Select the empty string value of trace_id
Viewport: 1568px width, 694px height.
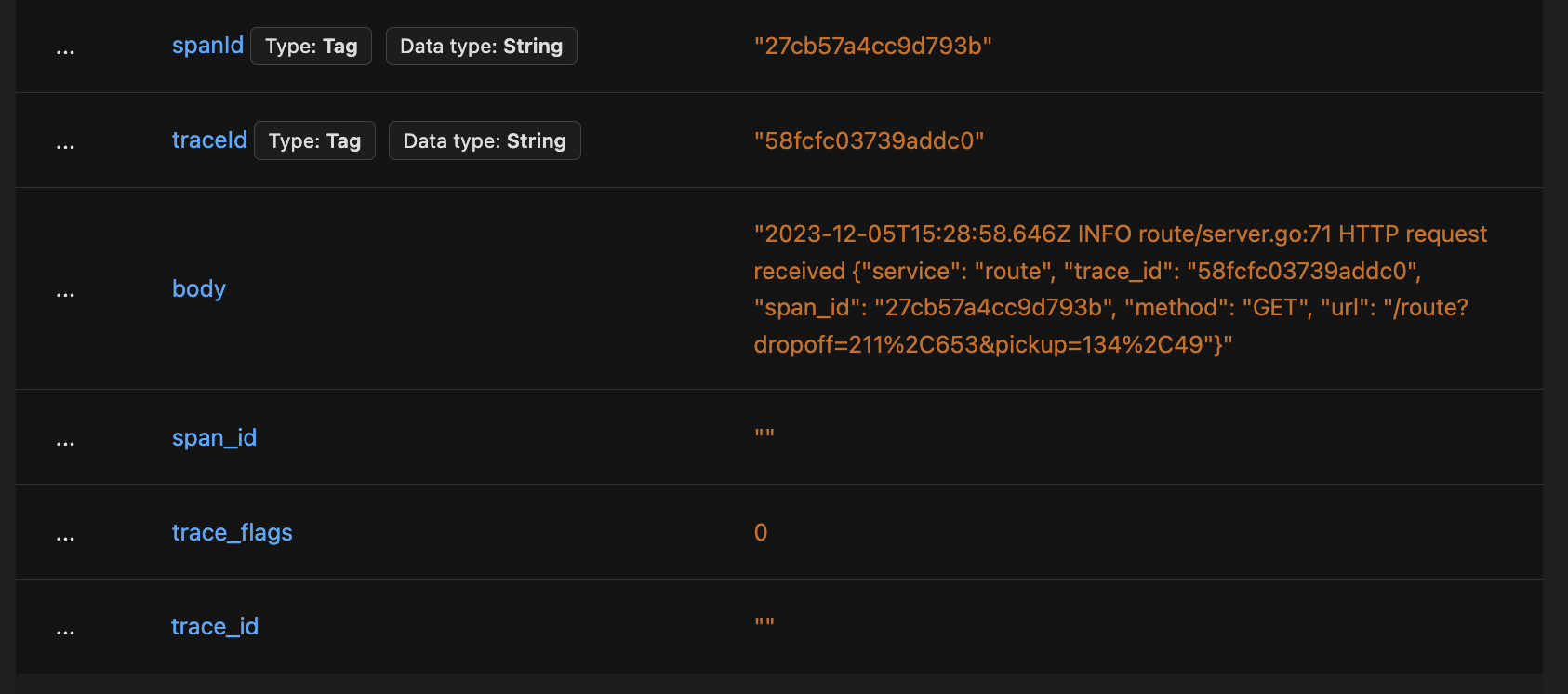(764, 621)
